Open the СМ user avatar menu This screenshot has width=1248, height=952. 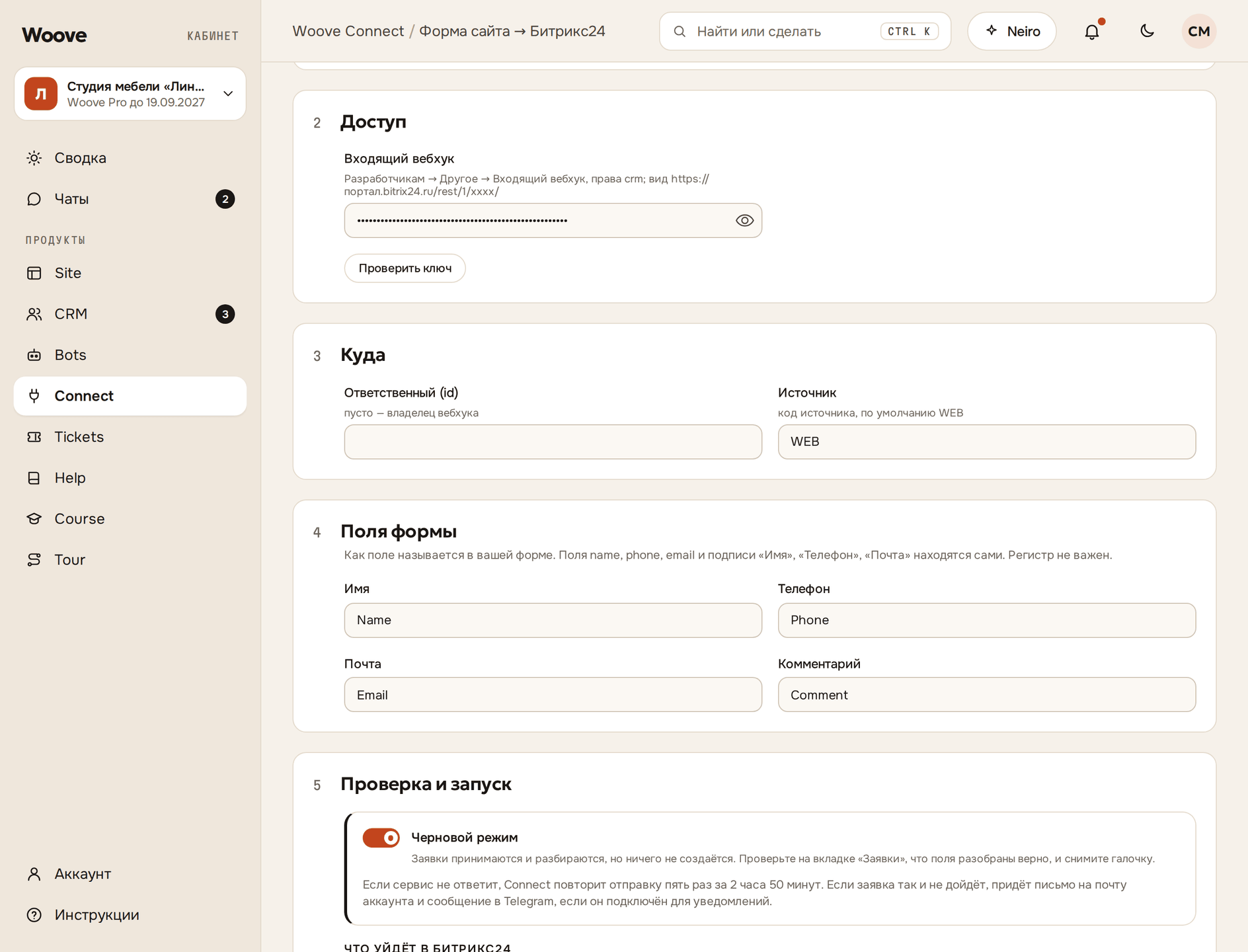(1199, 31)
